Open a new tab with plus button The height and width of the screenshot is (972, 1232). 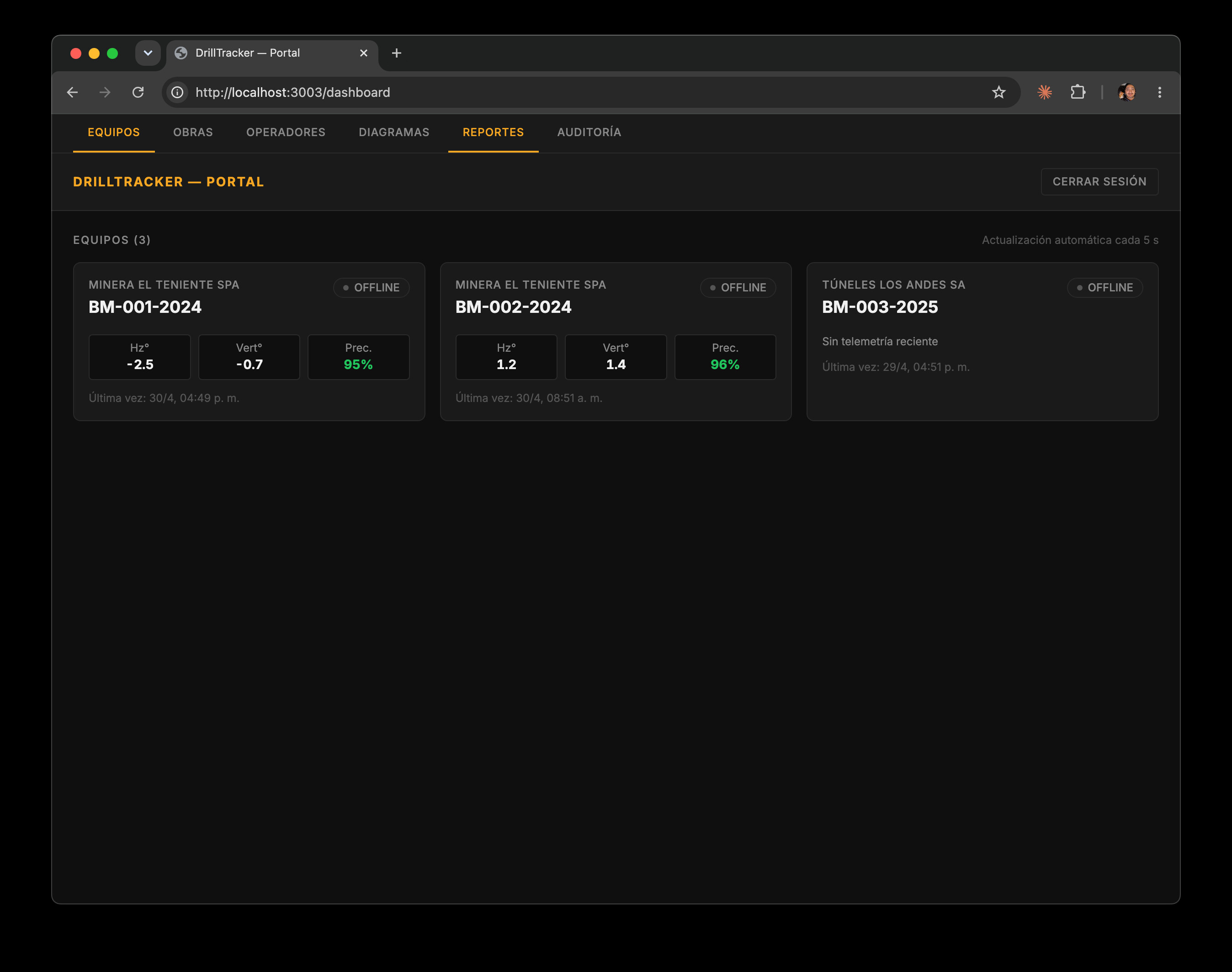click(397, 53)
